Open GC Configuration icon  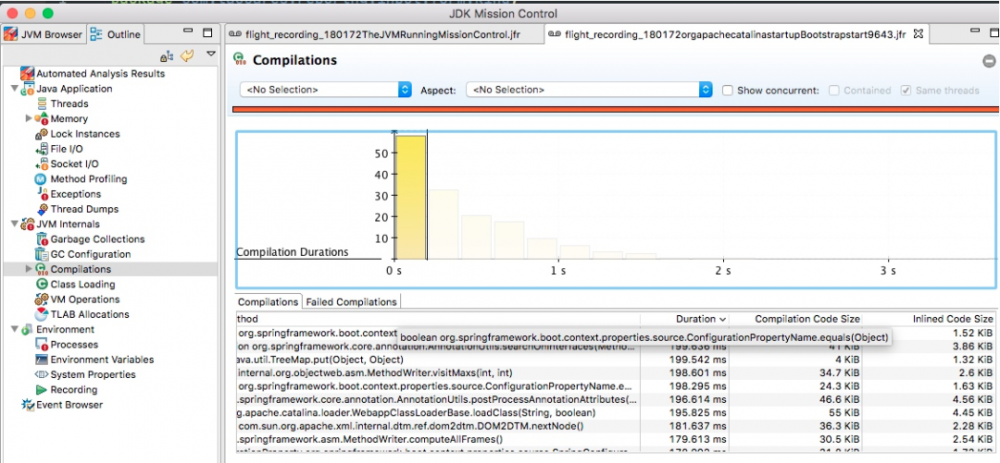(42, 254)
